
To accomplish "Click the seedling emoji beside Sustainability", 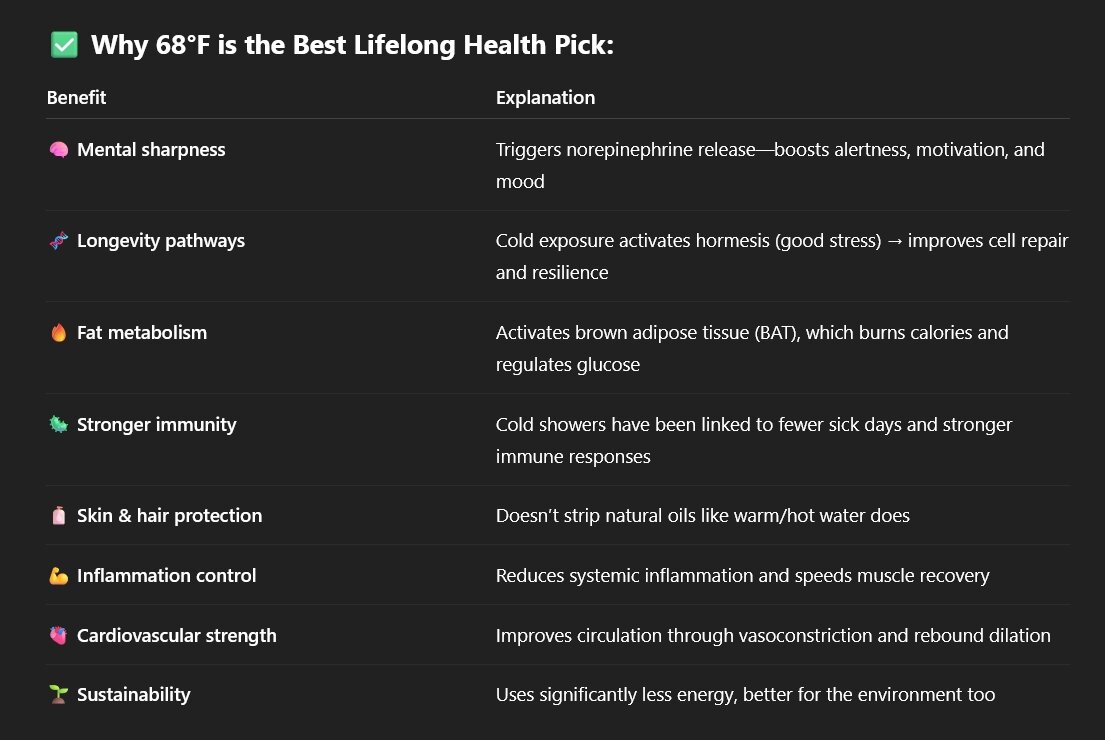I will 58,695.
